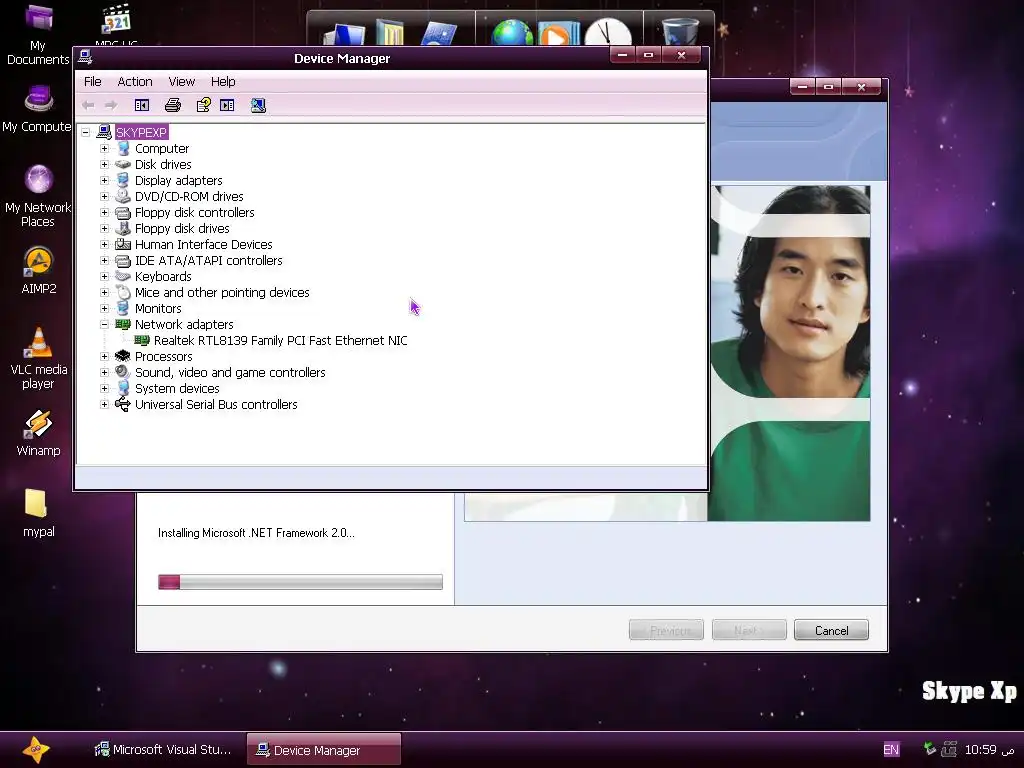The height and width of the screenshot is (768, 1024).
Task: Click the Sound, video and game controllers icon
Action: point(123,372)
